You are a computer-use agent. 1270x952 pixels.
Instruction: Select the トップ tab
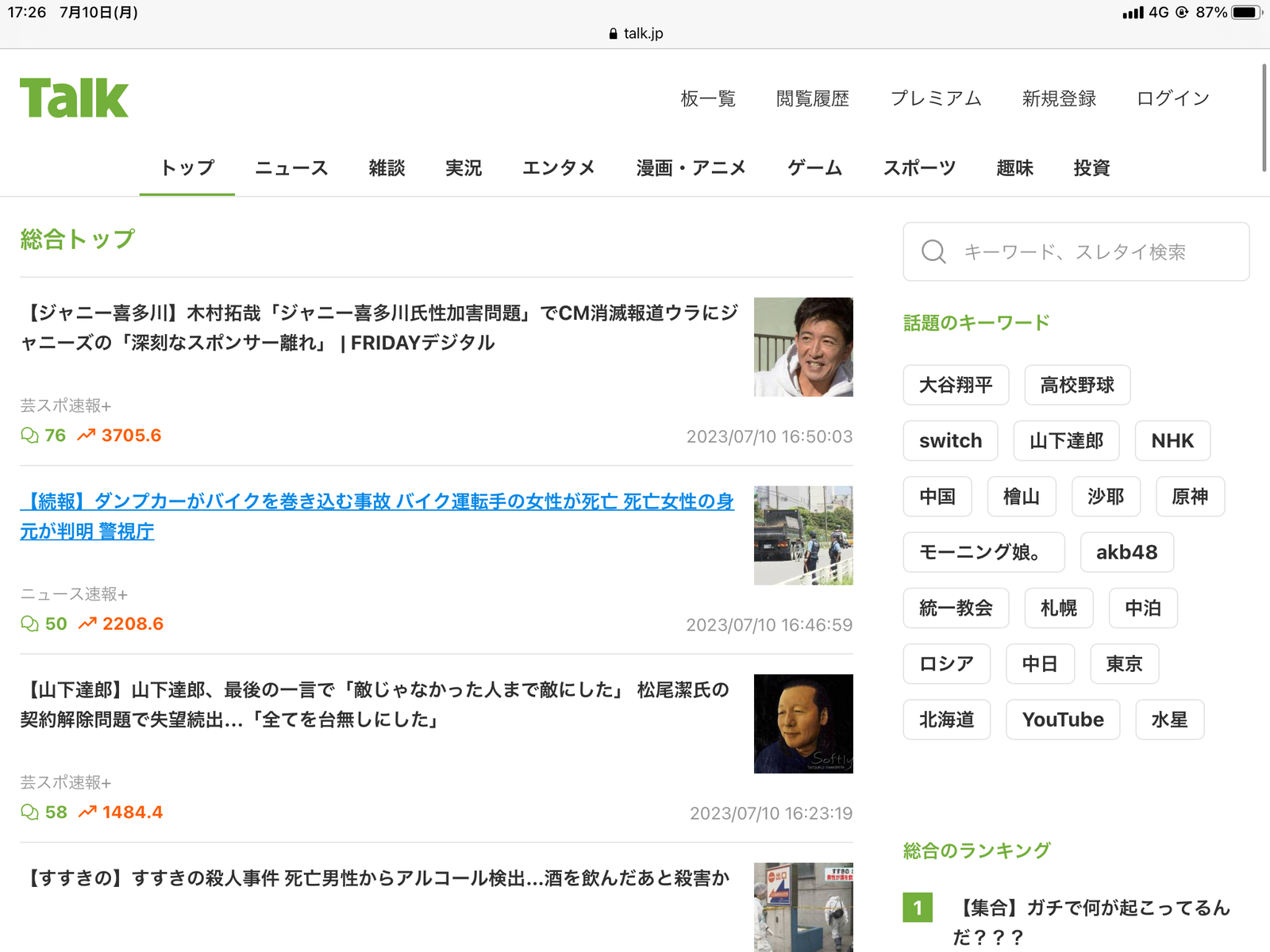[x=187, y=168]
